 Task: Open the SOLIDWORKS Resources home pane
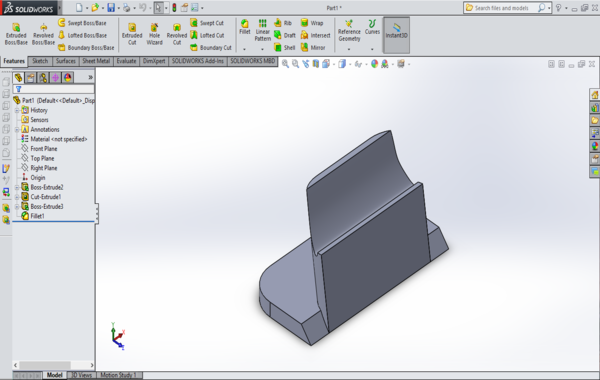(595, 95)
